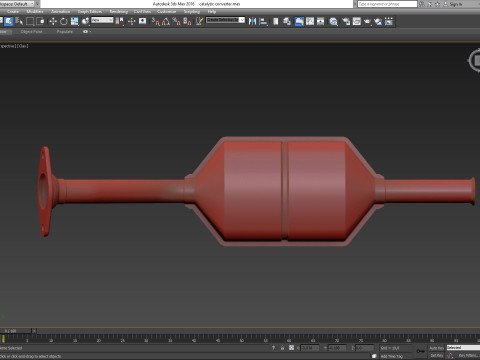
Task: Open the Customize menu
Action: (x=167, y=12)
